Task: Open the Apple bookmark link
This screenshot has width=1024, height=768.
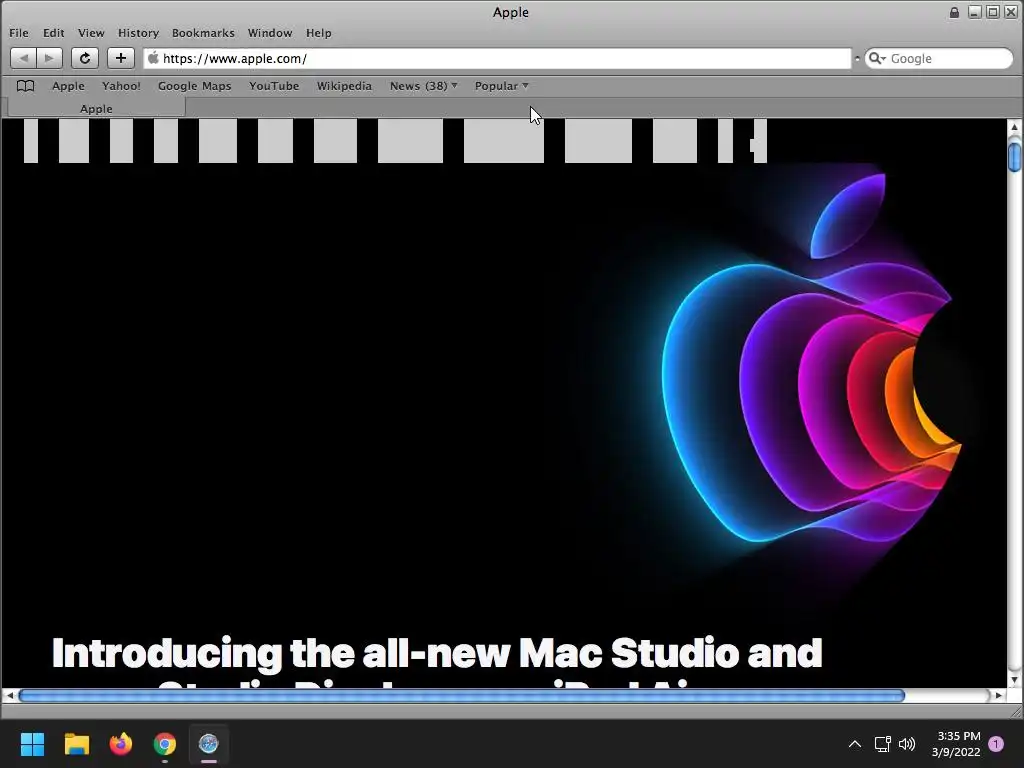Action: coord(68,86)
